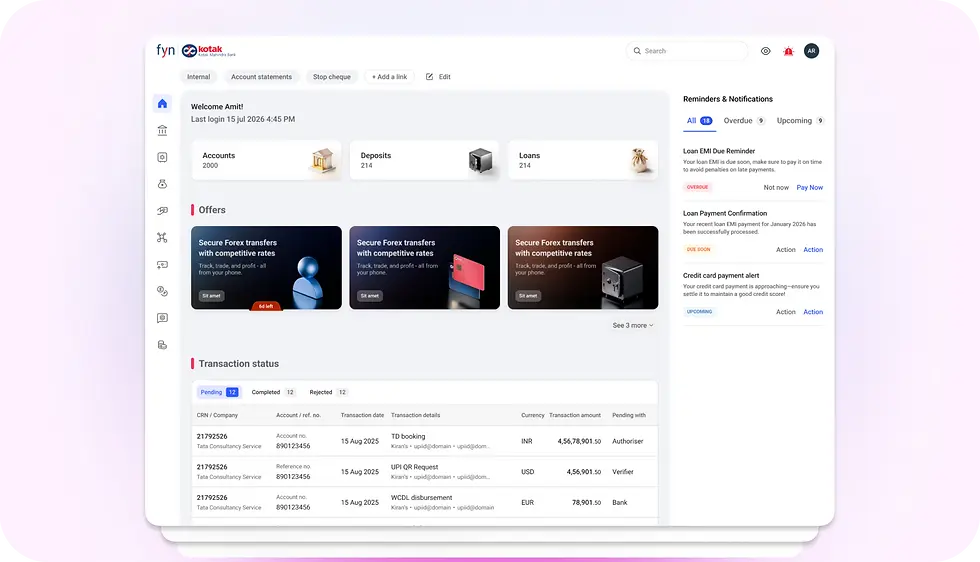Image resolution: width=980 pixels, height=562 pixels.
Task: Select the TD booking transaction row
Action: [x=424, y=441]
